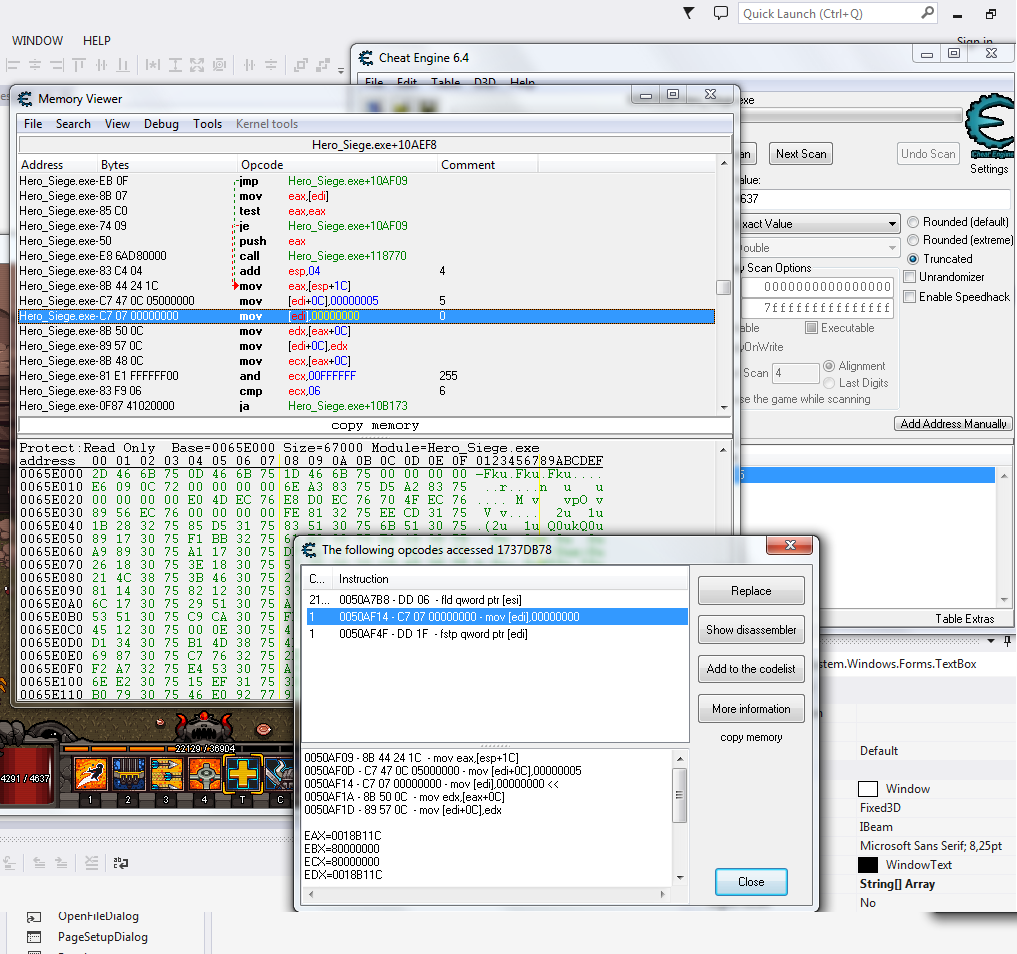Open Kernel tools menu in Memory Viewer
Viewport: 1017px width, 954px height.
point(267,124)
